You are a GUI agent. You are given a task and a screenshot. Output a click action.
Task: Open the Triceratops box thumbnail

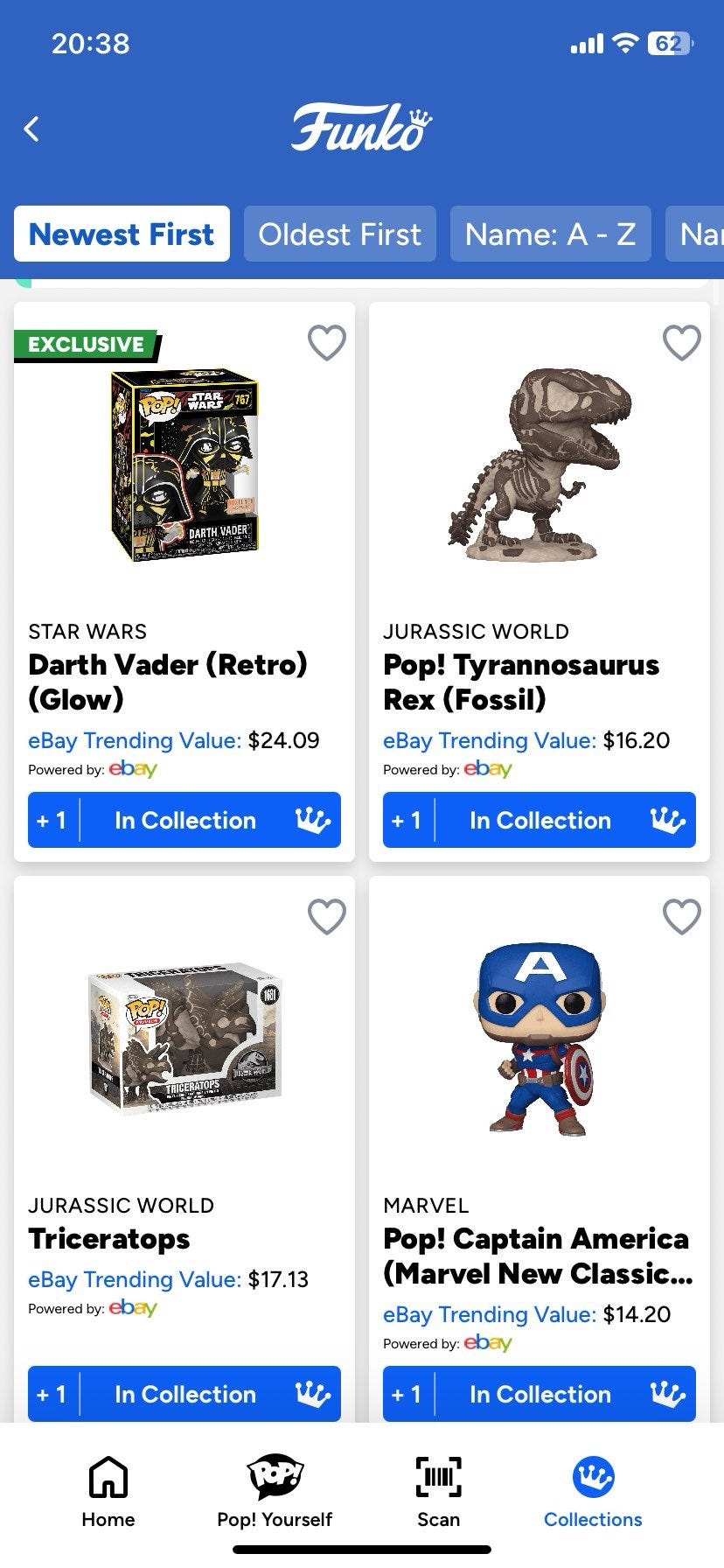tap(184, 1039)
